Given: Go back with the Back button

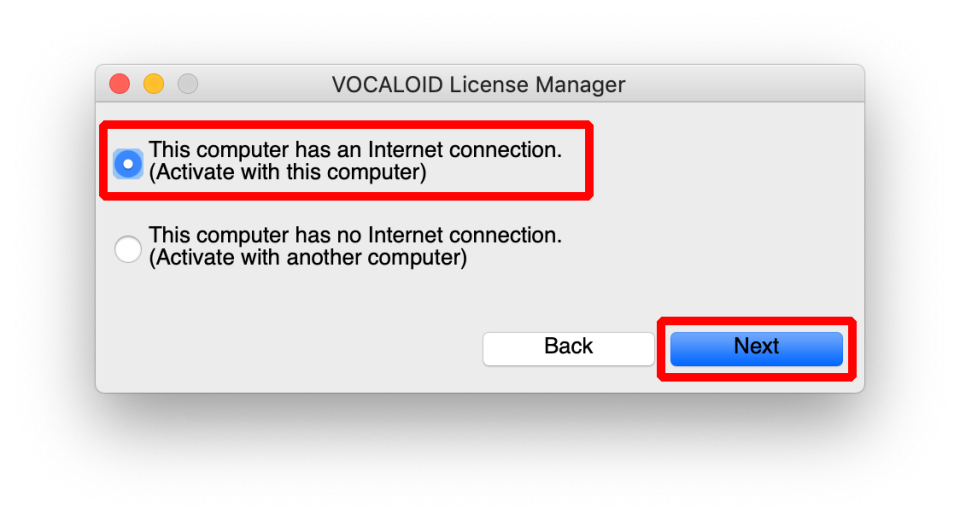Looking at the screenshot, I should [x=568, y=347].
